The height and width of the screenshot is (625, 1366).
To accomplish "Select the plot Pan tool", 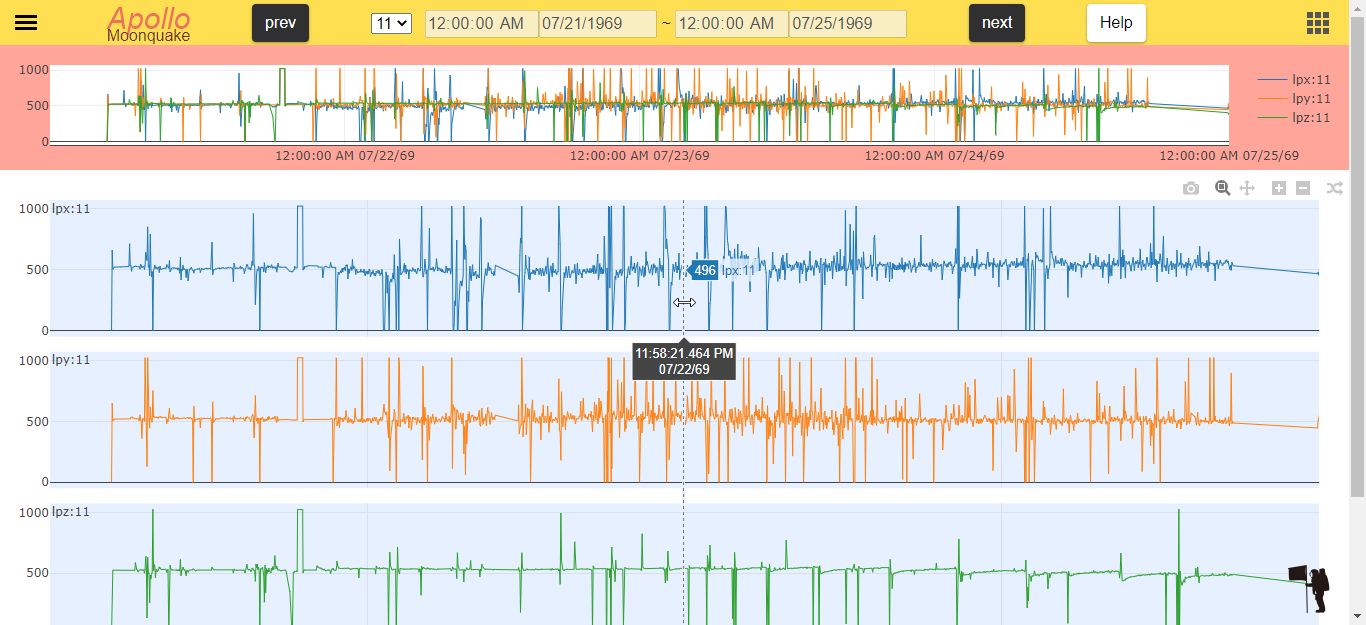I will click(x=1247, y=188).
